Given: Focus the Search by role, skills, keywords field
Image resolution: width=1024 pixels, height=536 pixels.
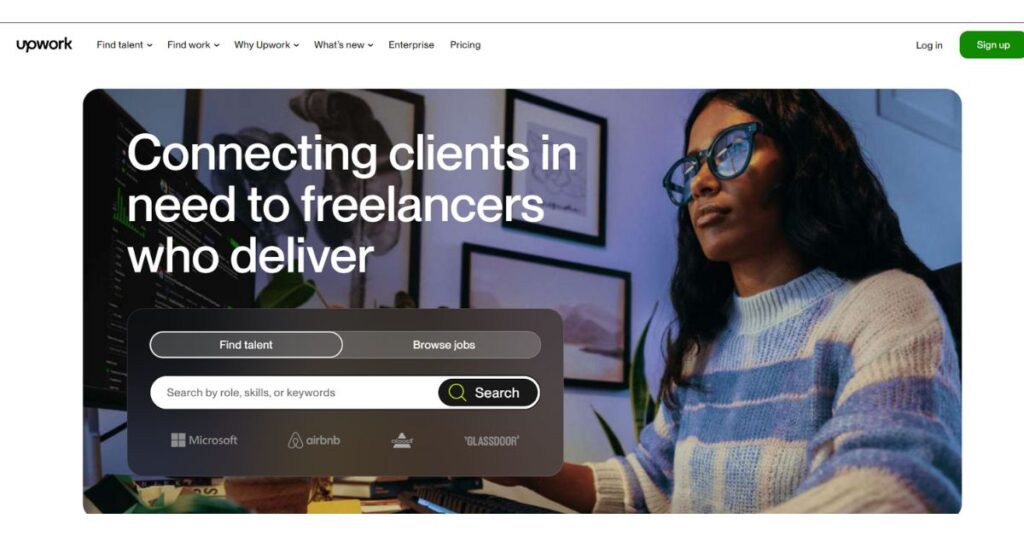Looking at the screenshot, I should (294, 392).
